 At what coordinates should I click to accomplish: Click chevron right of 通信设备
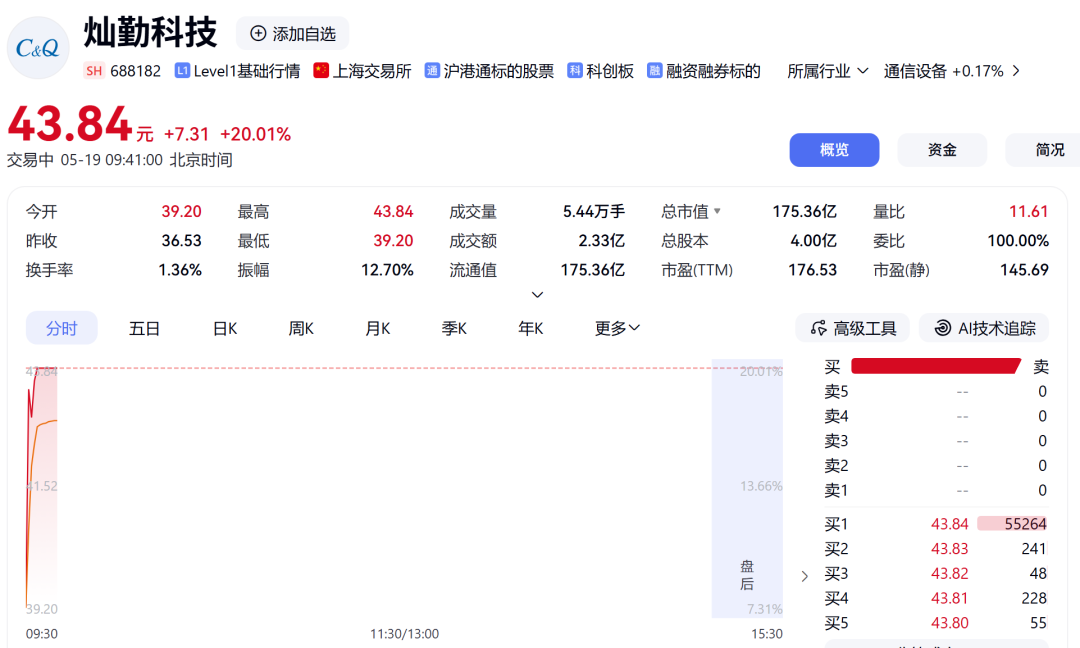point(1016,71)
